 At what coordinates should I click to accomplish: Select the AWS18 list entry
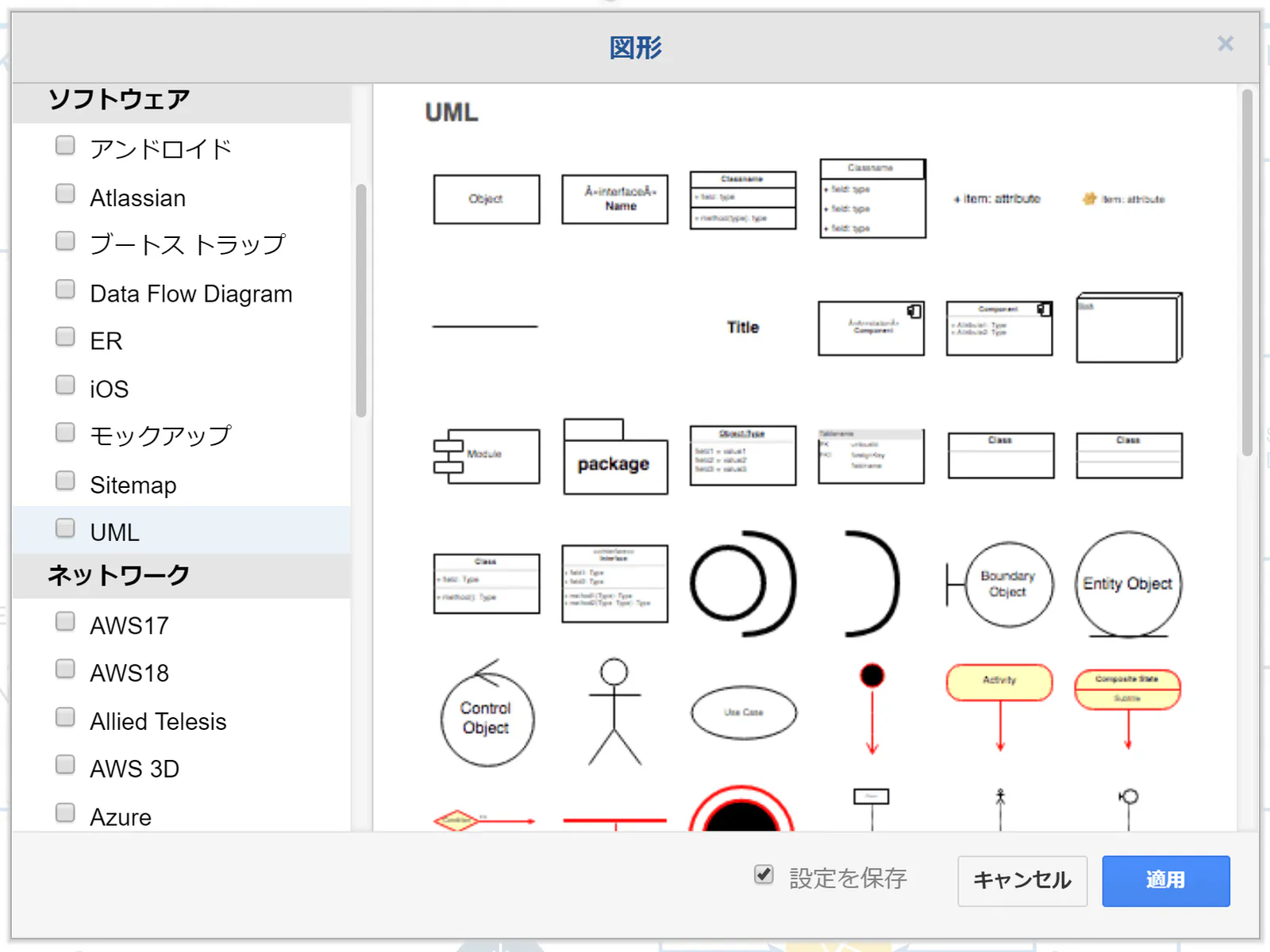coord(181,673)
